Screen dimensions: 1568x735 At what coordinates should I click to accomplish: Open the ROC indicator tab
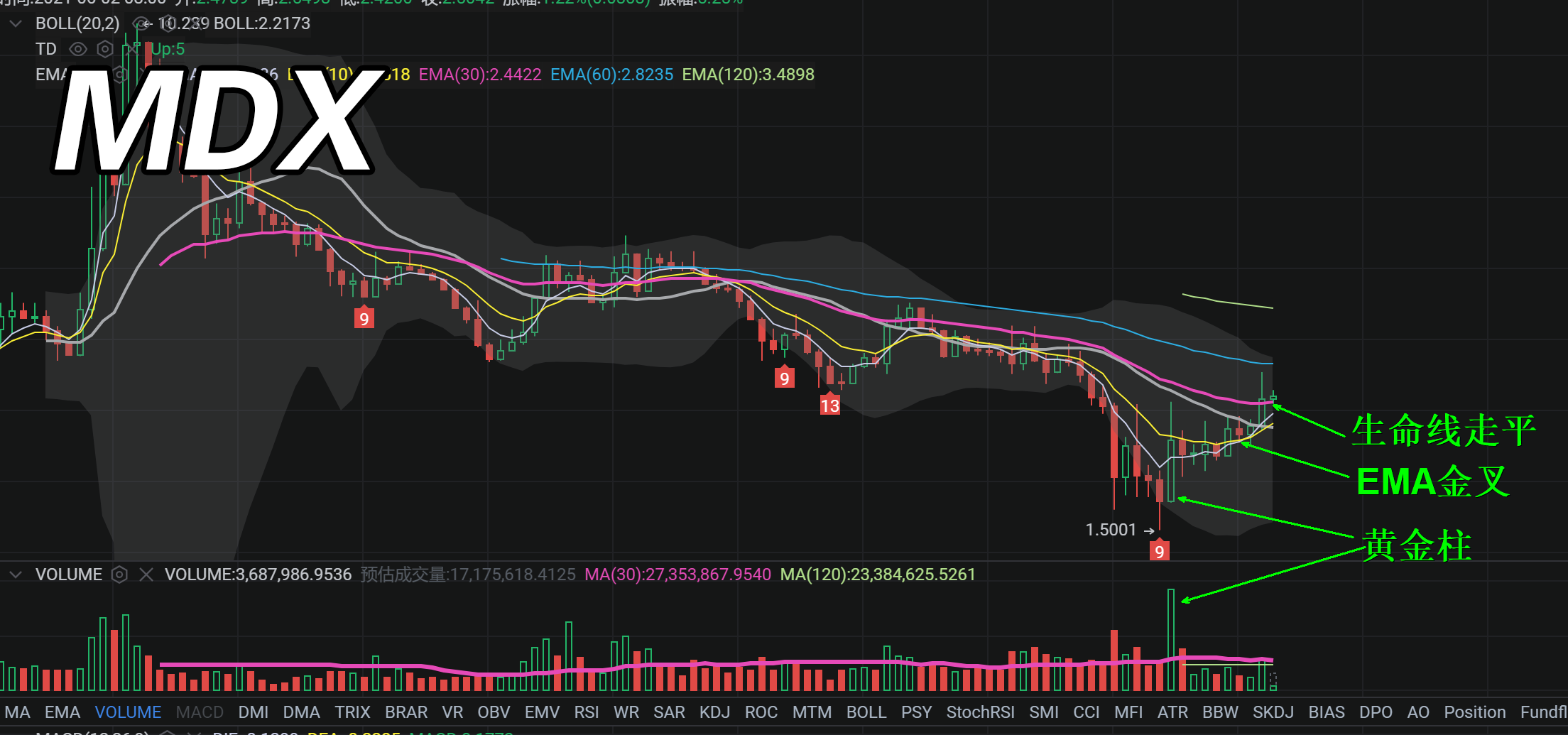point(761,712)
